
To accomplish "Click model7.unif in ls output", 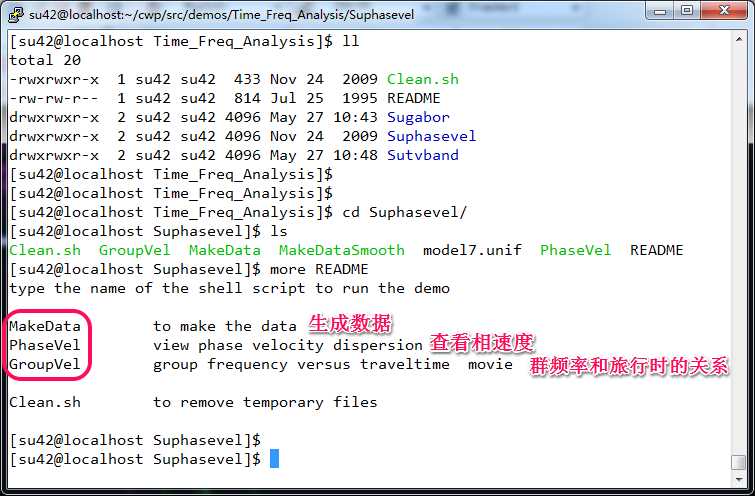I will click(x=472, y=250).
